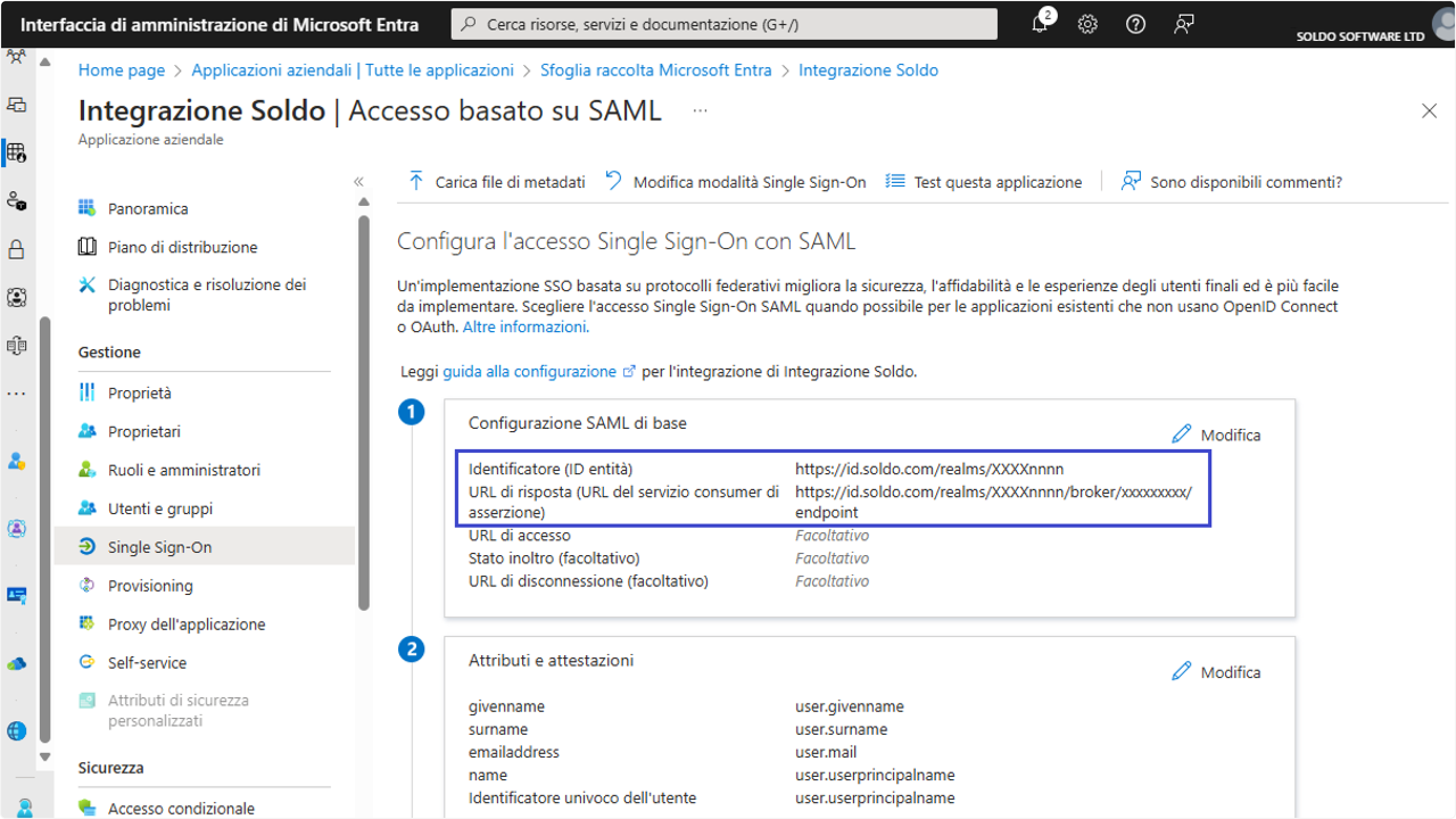Go to Home page breadcrumb
Viewport: 1456px width, 819px height.
[x=121, y=70]
